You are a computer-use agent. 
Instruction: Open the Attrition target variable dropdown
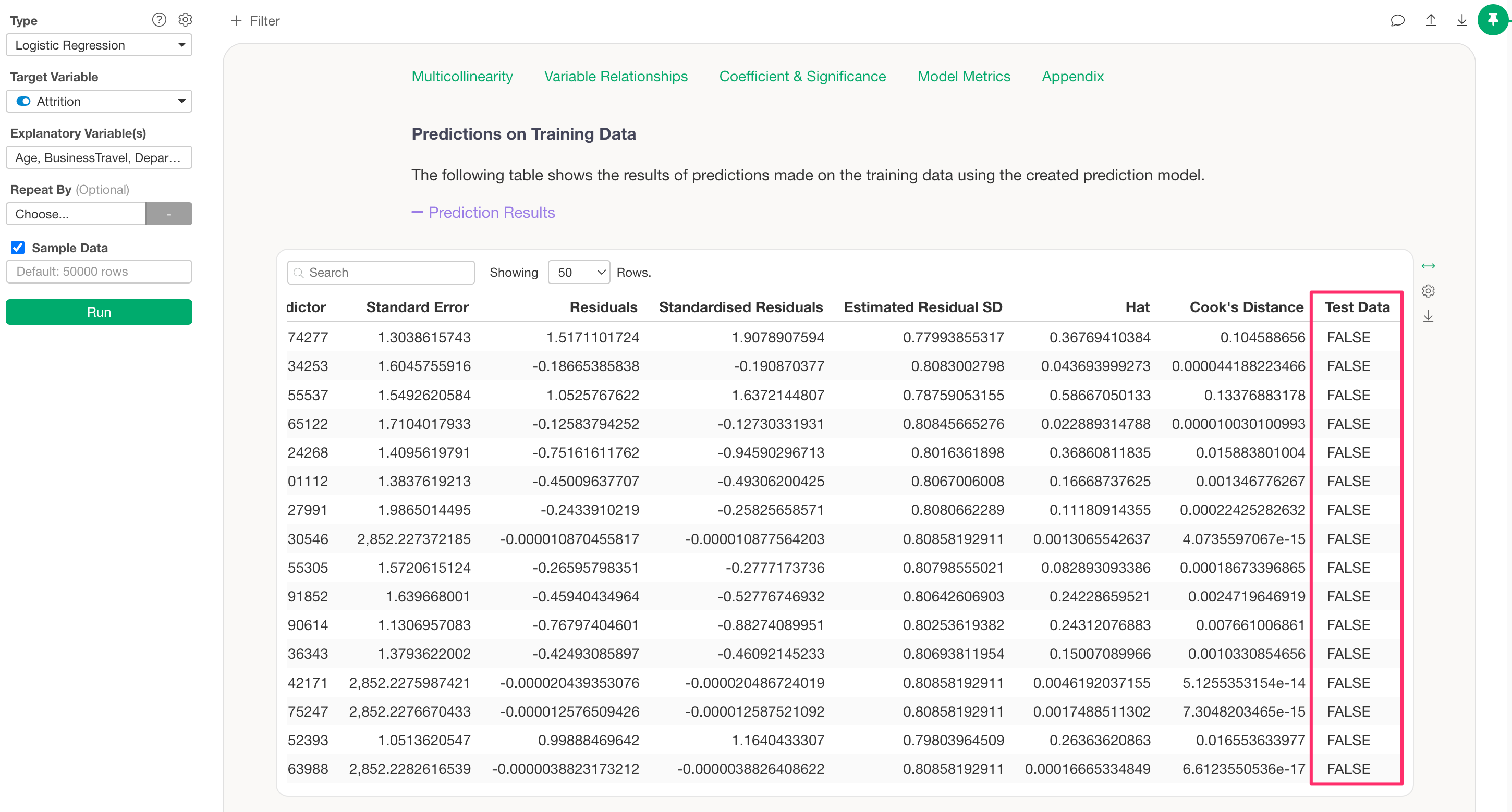click(x=99, y=102)
